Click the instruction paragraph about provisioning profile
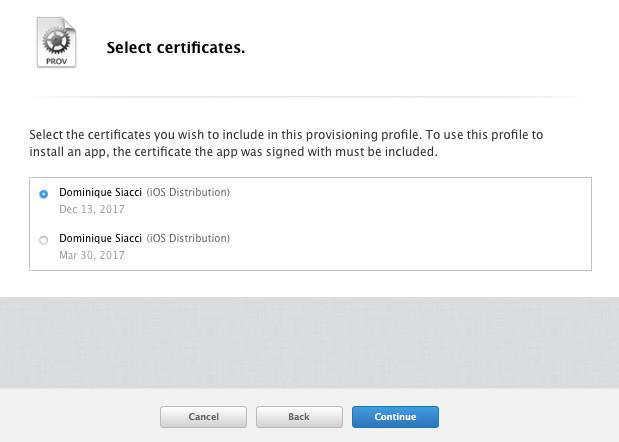 pos(286,143)
